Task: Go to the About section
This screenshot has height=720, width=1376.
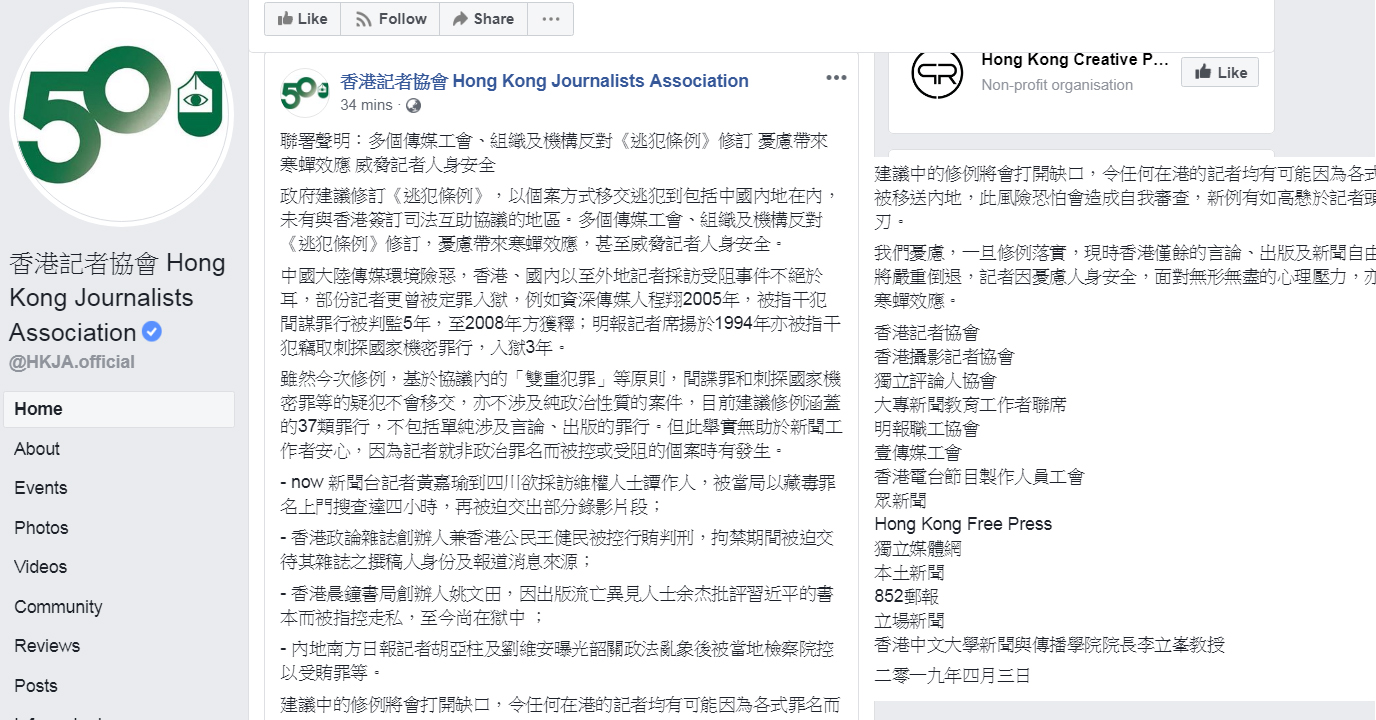Action: coord(37,449)
